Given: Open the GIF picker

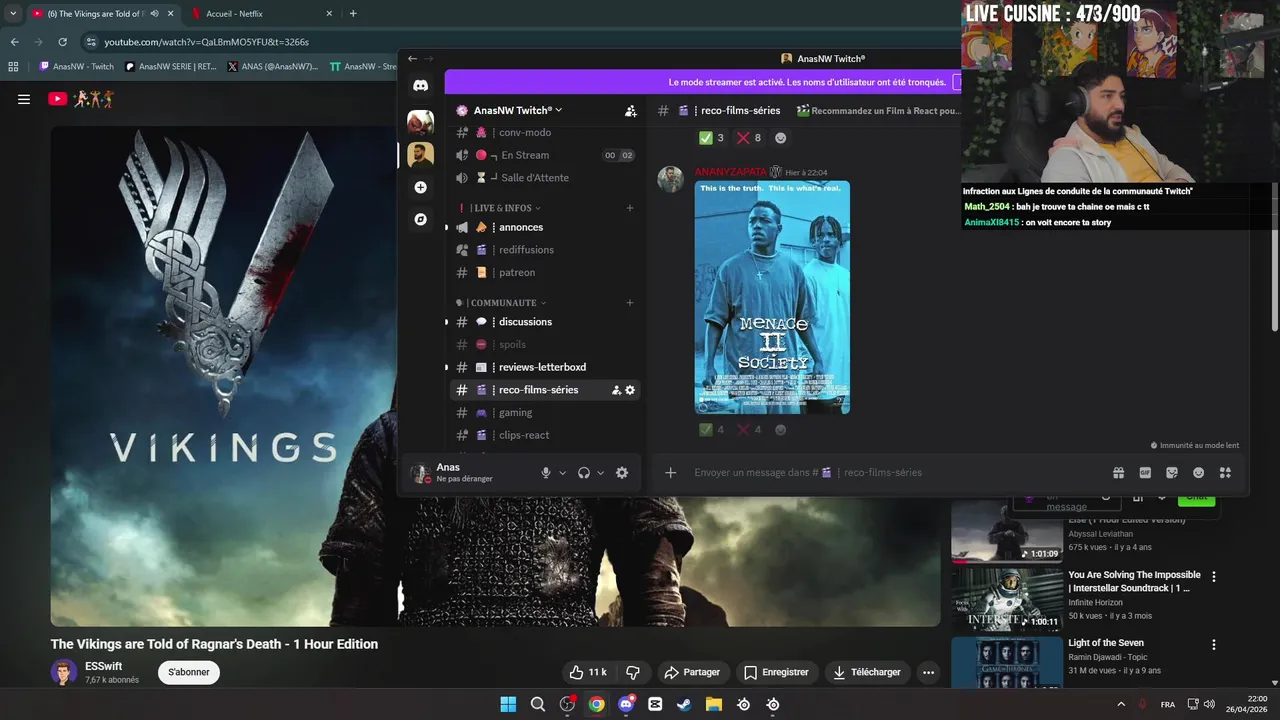Looking at the screenshot, I should [1145, 473].
